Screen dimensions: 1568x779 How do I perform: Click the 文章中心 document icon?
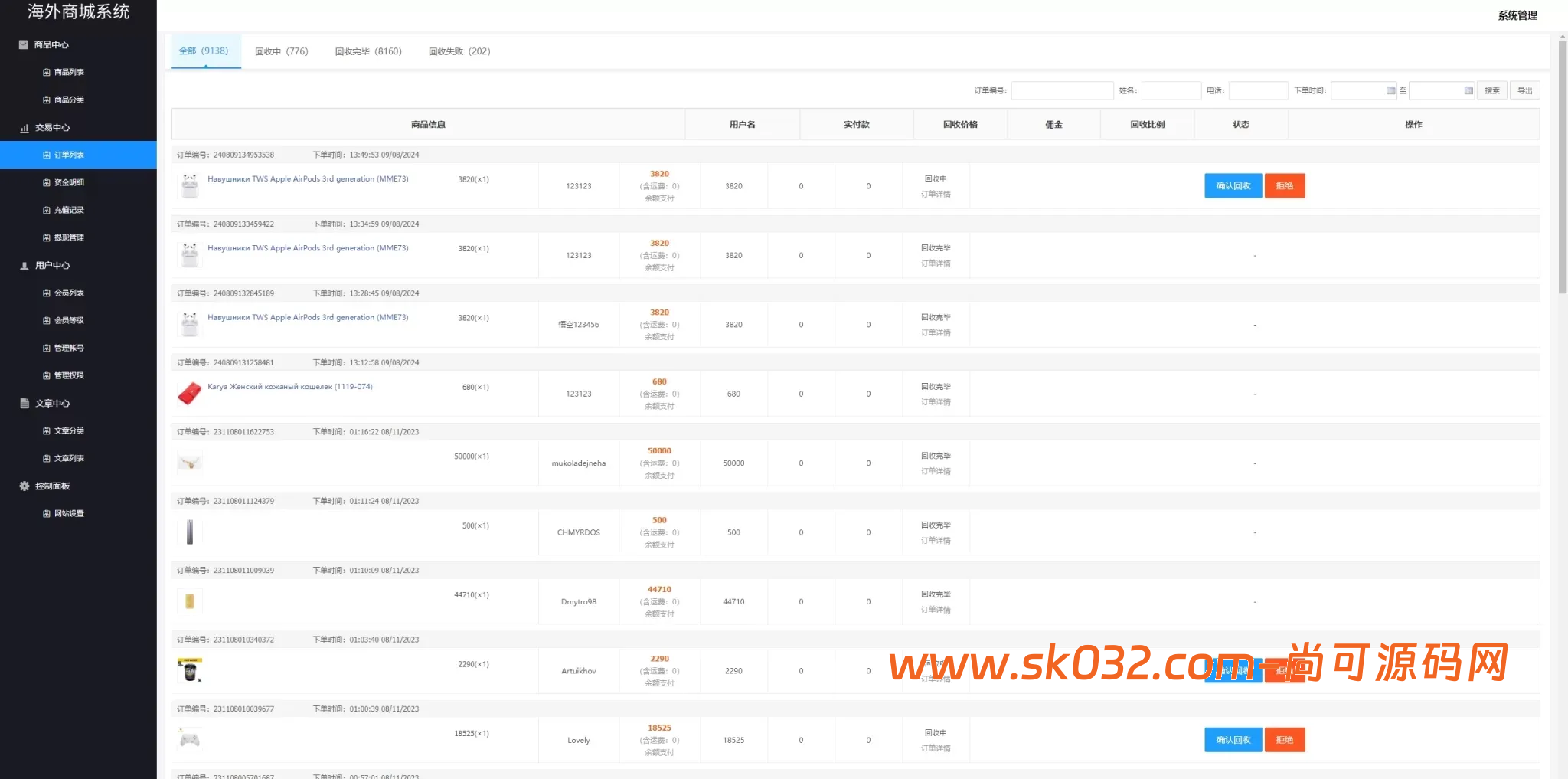pos(24,404)
